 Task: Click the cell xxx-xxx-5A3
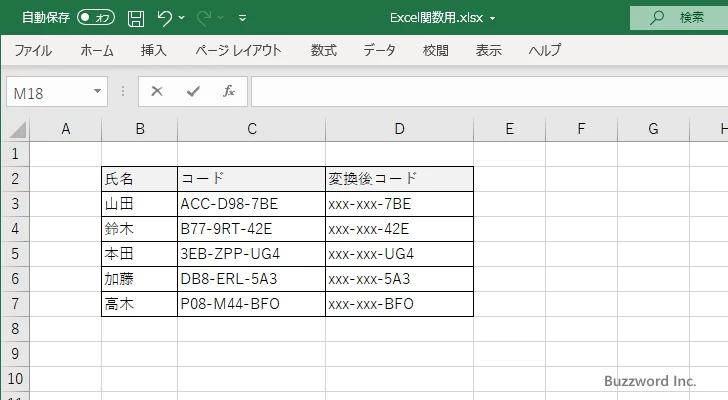click(x=399, y=279)
